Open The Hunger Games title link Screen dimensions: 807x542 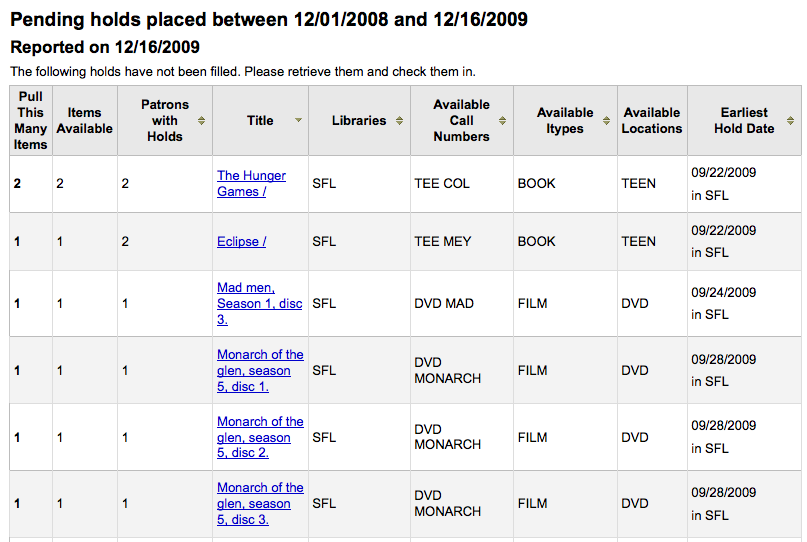pyautogui.click(x=251, y=183)
